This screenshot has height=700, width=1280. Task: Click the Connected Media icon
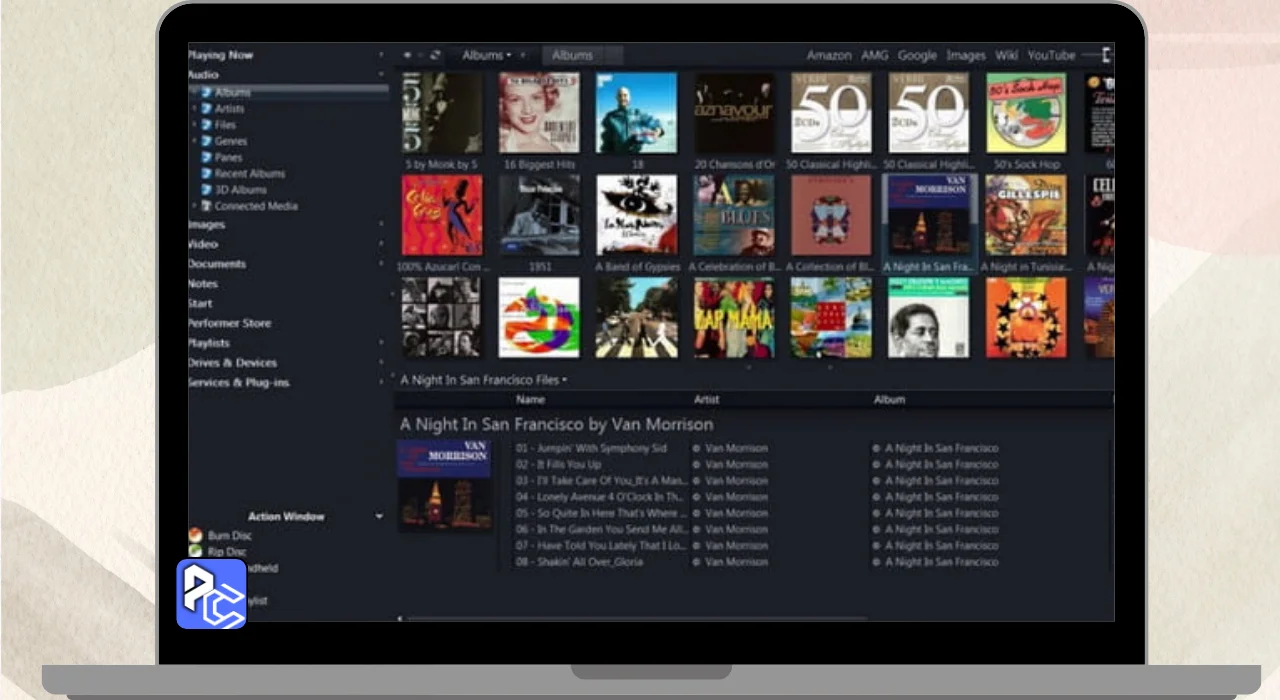207,206
